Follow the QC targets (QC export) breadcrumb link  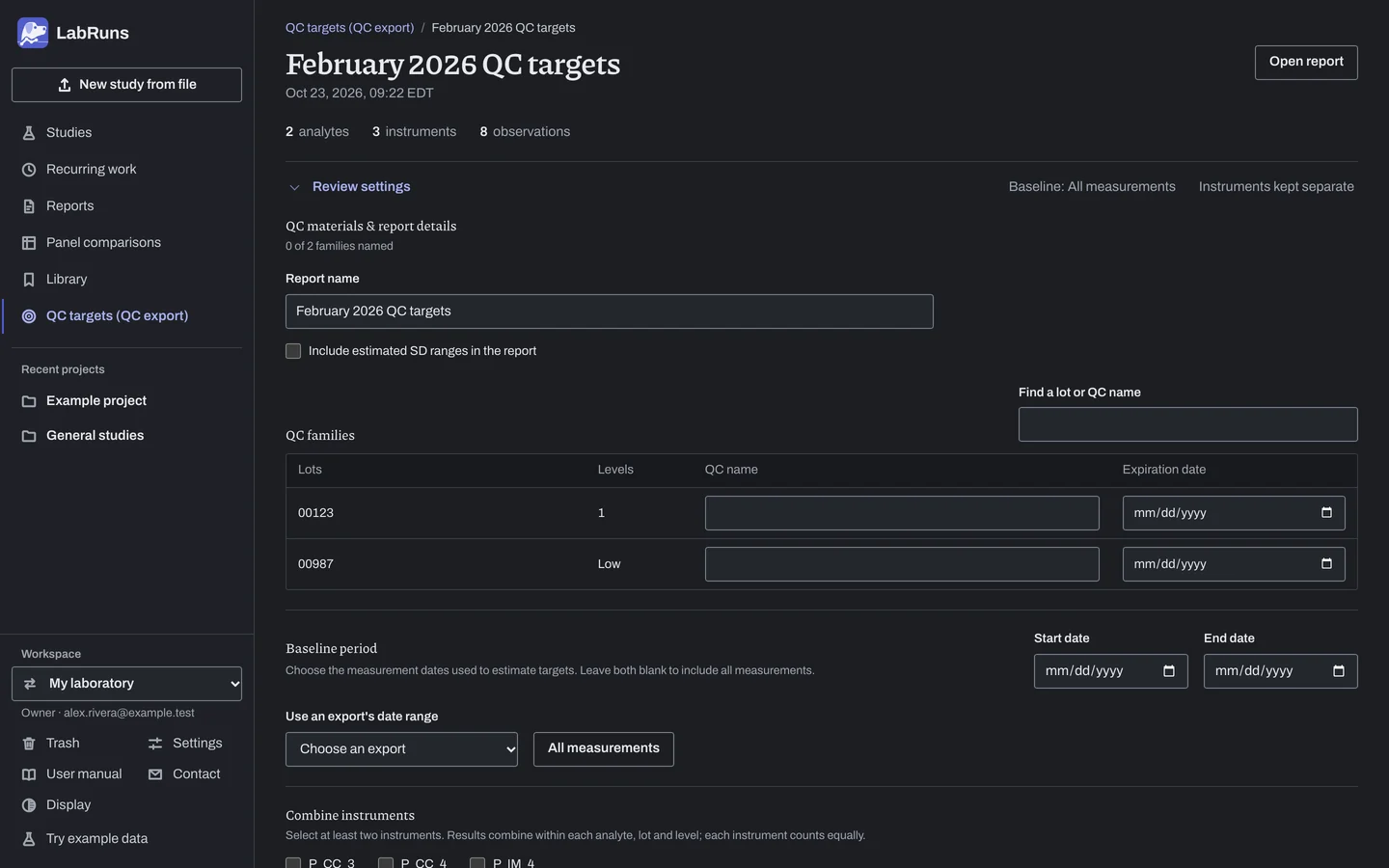pos(349,28)
